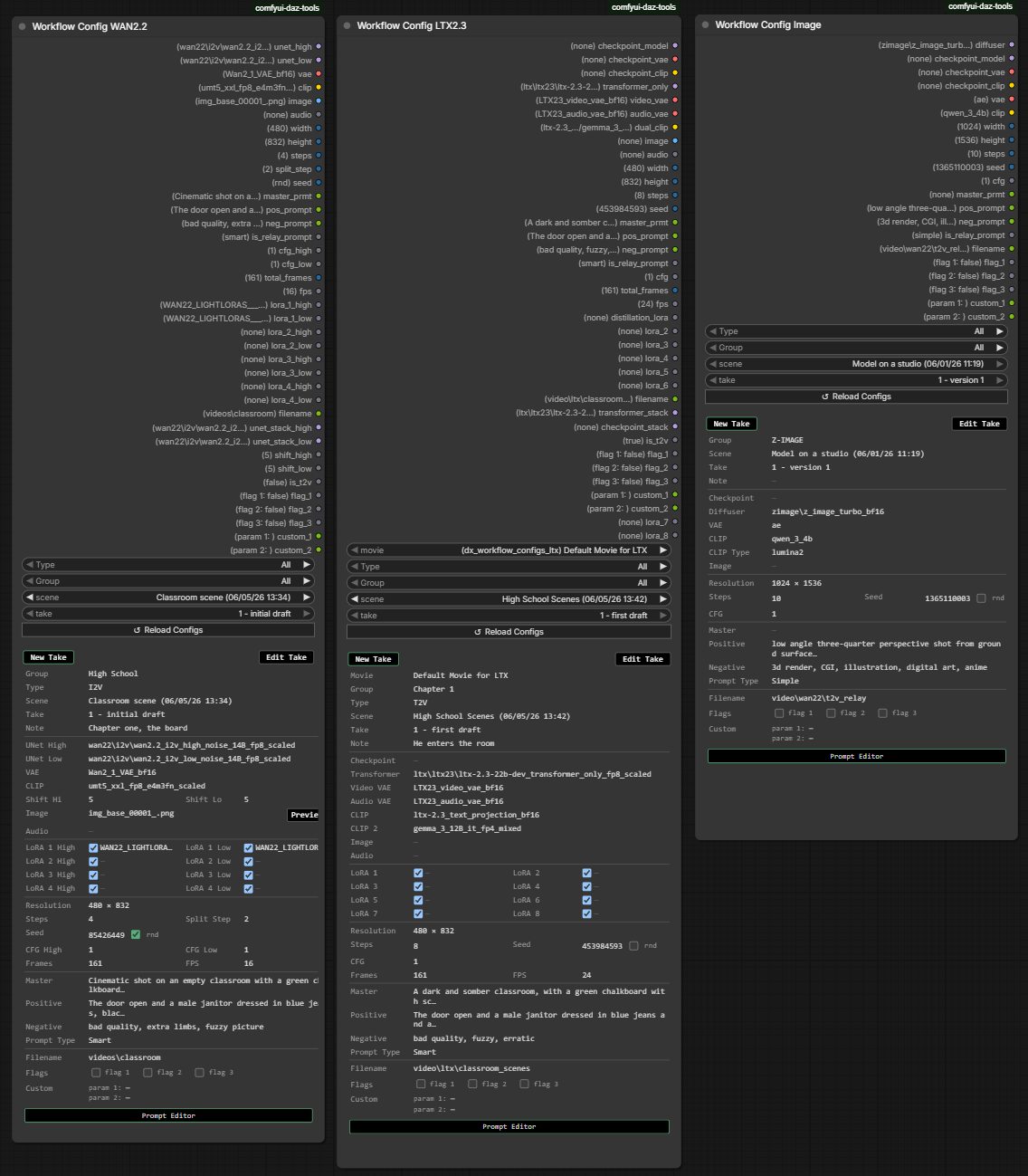Viewport: 1028px width, 1176px height.
Task: Click the master_prmt output port on WAN2.2 node
Action: 319,196
